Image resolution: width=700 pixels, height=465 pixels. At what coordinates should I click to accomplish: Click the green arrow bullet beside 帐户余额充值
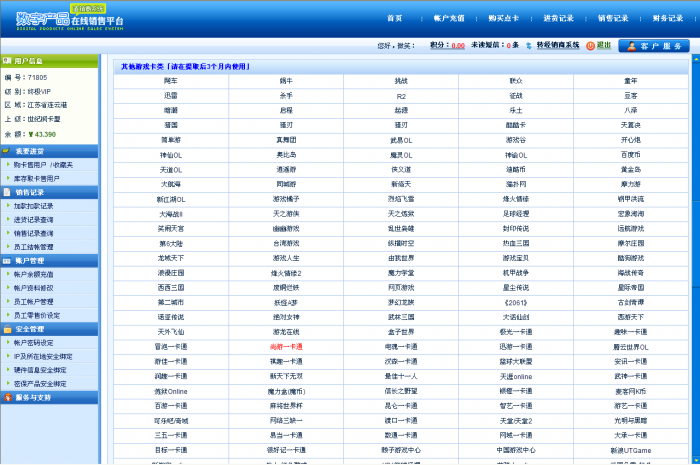click(x=8, y=274)
